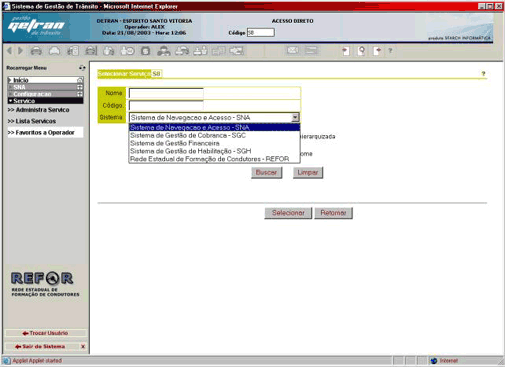The image size is (505, 367).
Task: Click the Sistema combo box arrow
Action: 295,117
